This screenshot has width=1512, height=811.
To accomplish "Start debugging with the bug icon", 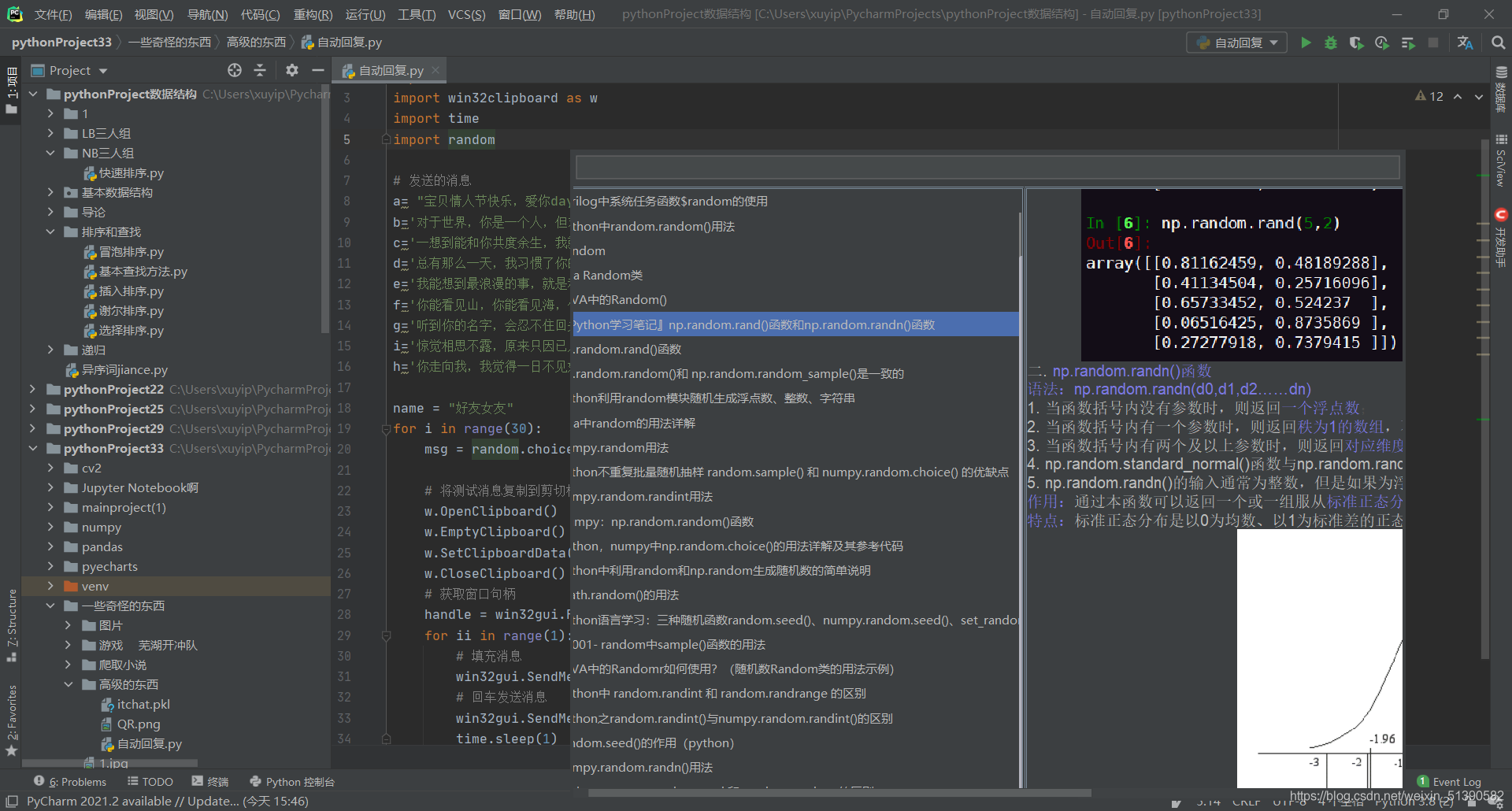I will click(1331, 43).
